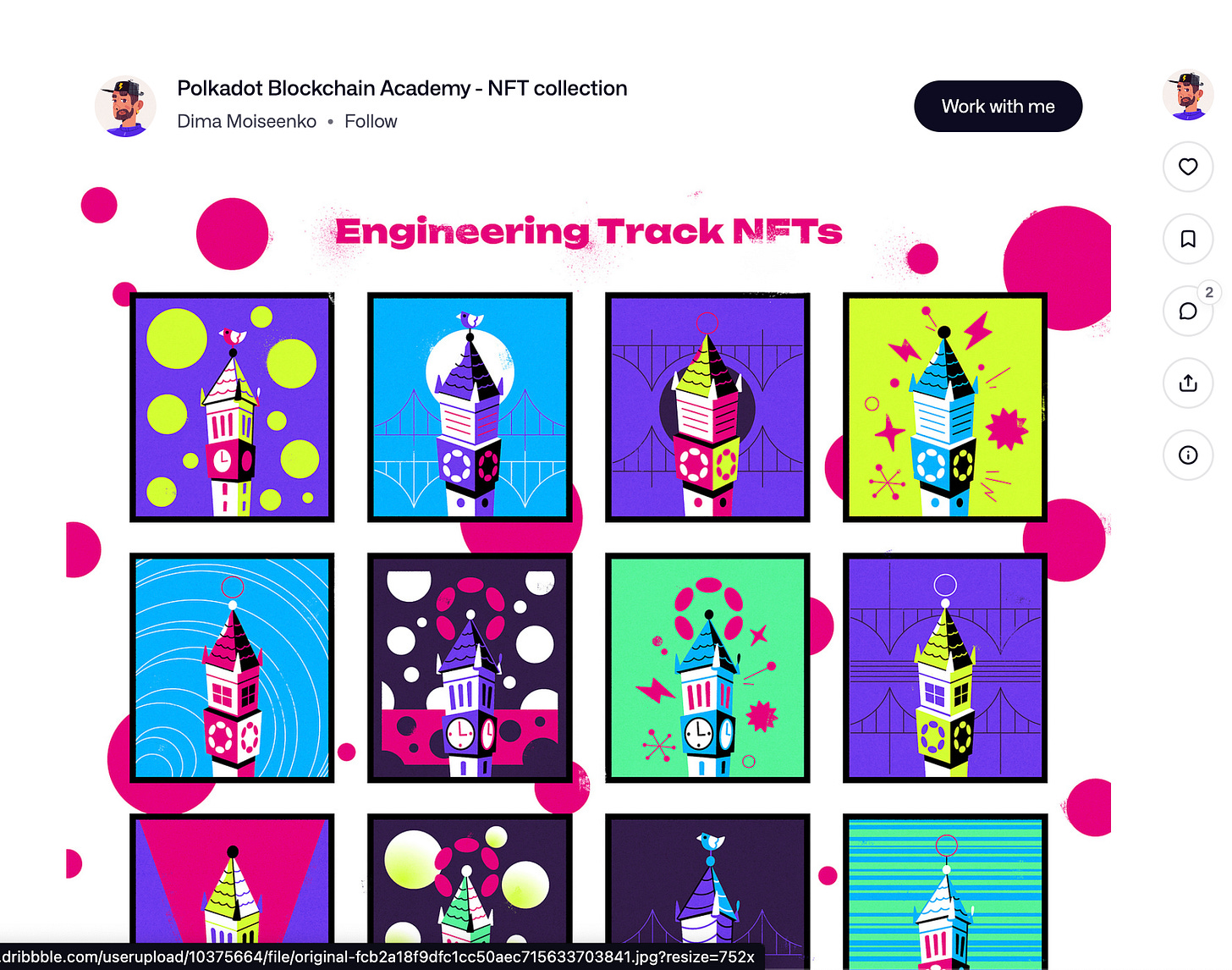1232x970 pixels.
Task: Click the Engineering Track NFTs heading
Action: click(x=589, y=232)
